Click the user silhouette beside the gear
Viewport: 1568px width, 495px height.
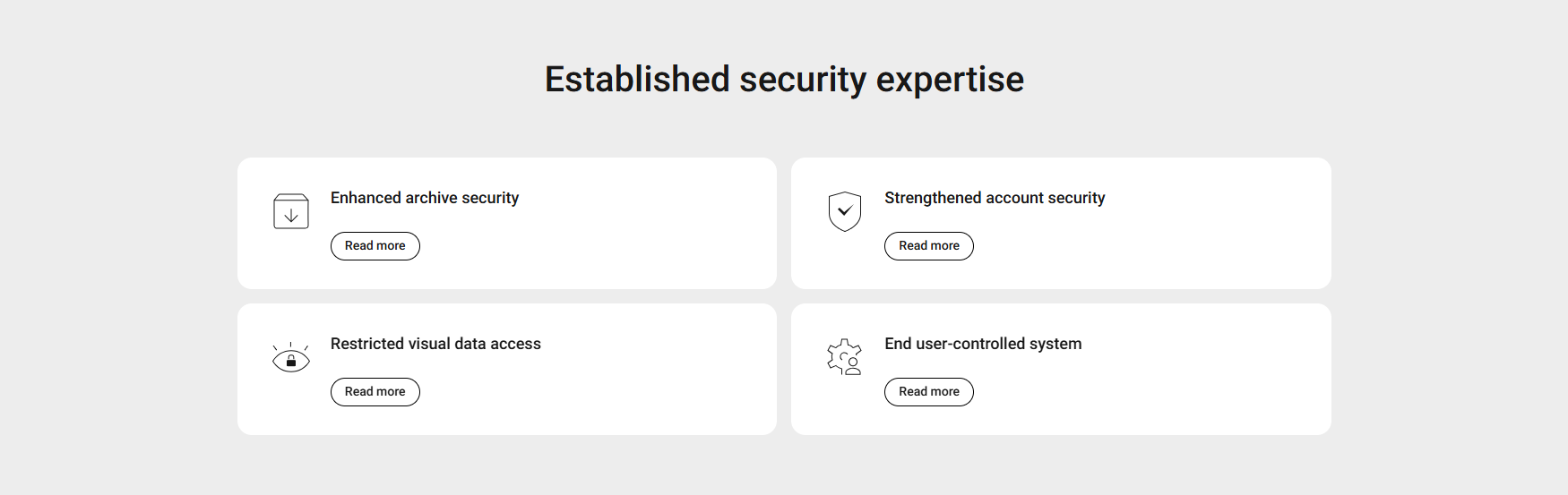[x=853, y=365]
